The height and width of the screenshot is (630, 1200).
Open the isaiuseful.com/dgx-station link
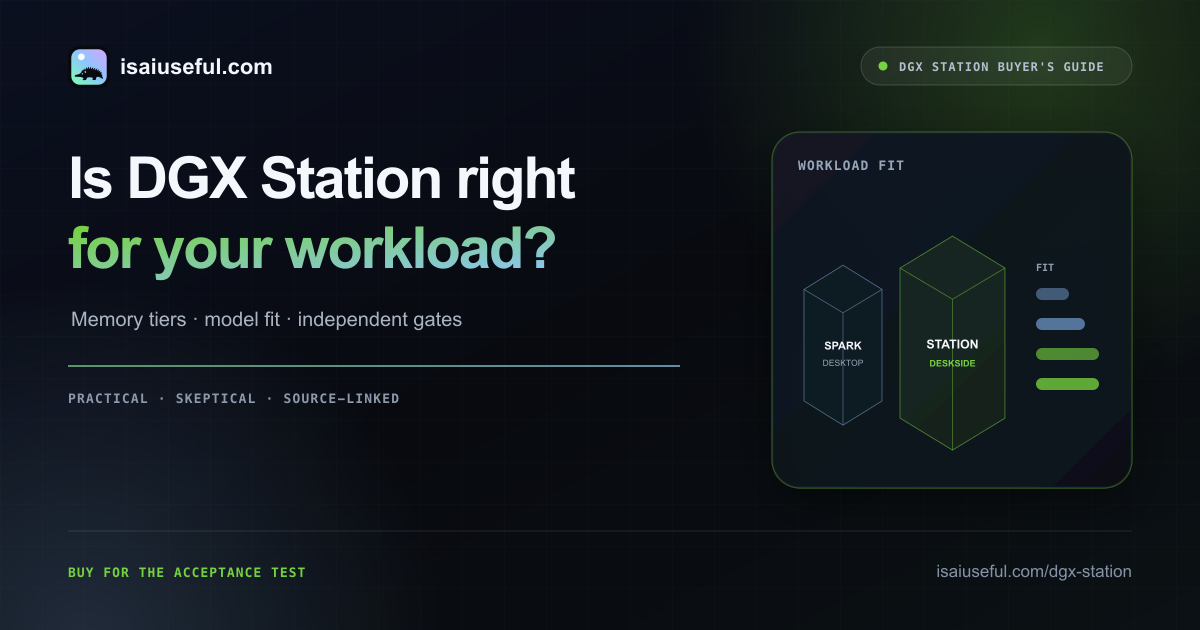tap(1034, 572)
